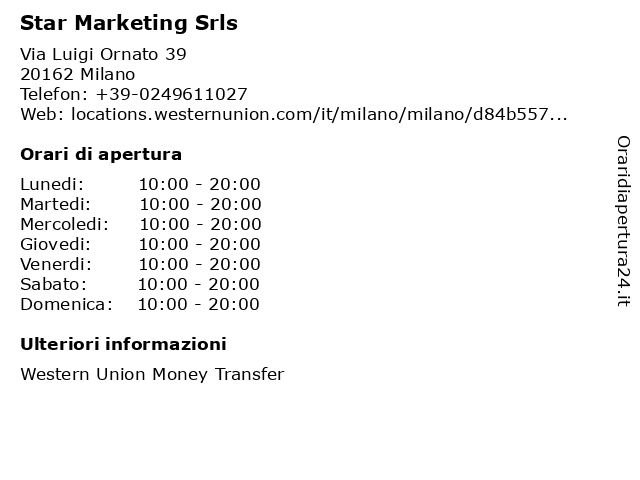Click the Domenica label
Screen dimensions: 640x480
coord(66,304)
